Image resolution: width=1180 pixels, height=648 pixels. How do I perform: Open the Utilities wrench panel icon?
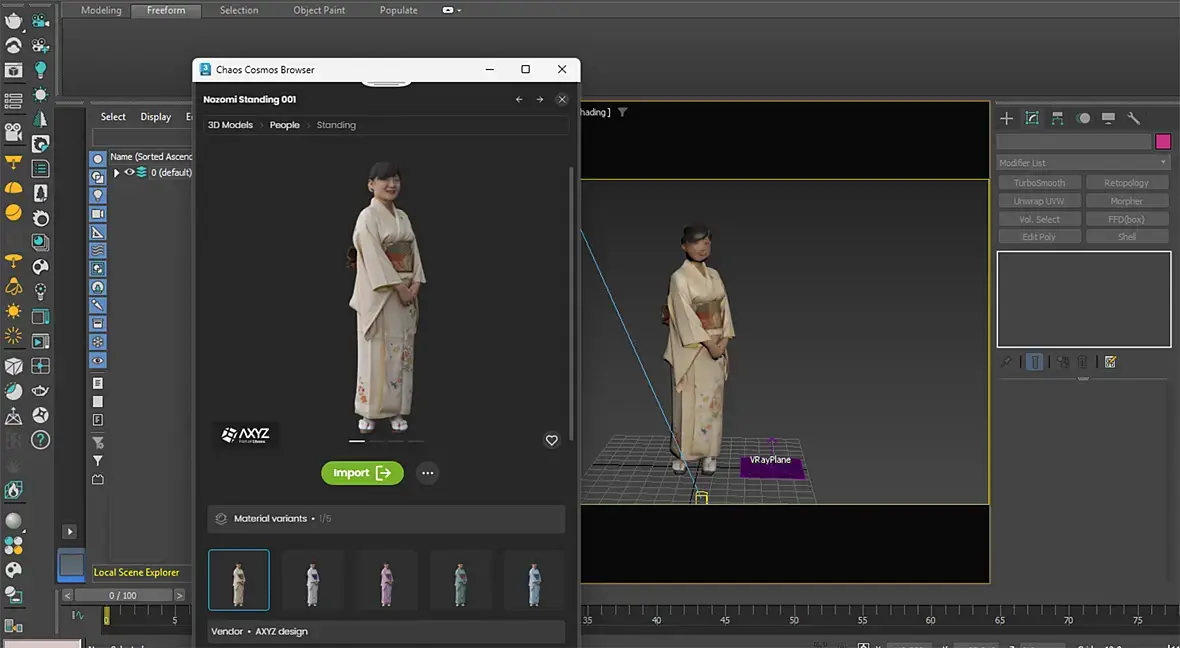pyautogui.click(x=1134, y=118)
